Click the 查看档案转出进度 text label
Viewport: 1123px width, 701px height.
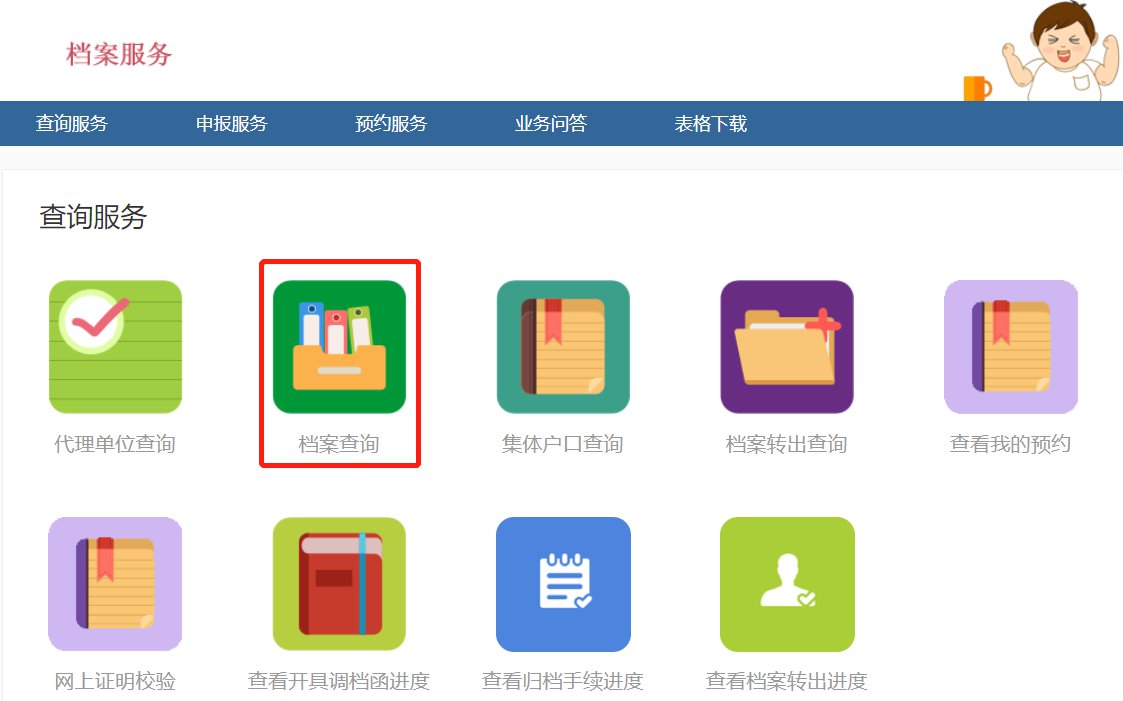point(786,681)
